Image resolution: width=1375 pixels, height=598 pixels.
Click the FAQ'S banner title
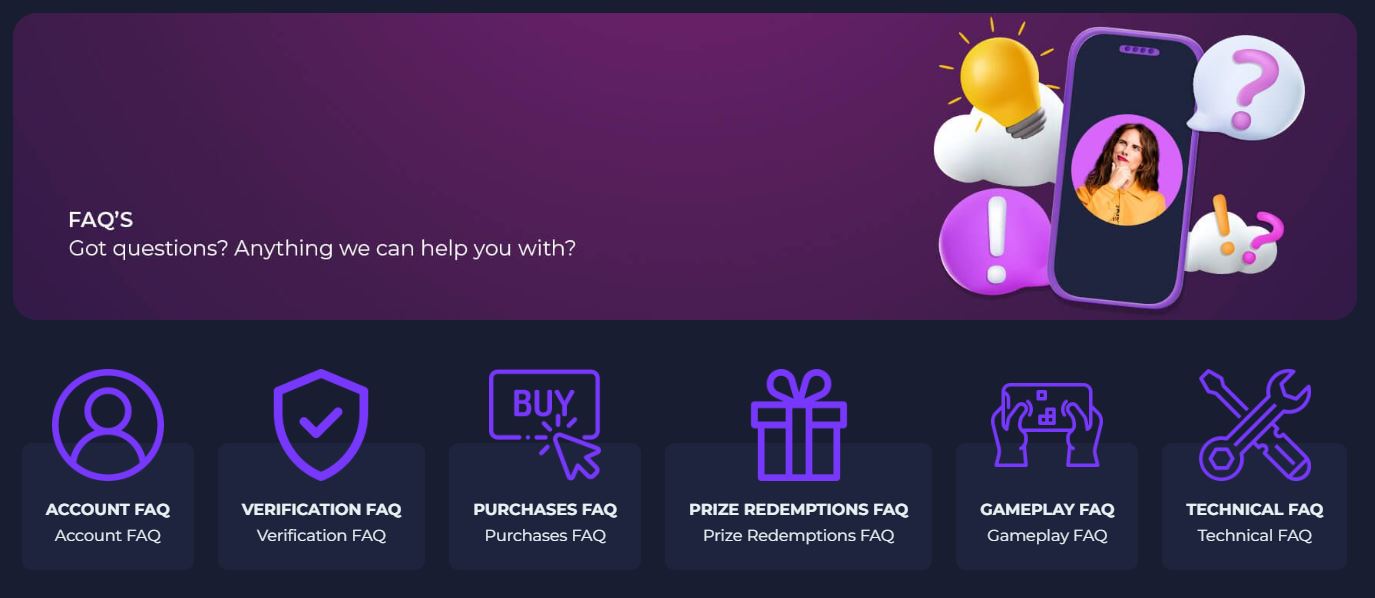click(100, 220)
